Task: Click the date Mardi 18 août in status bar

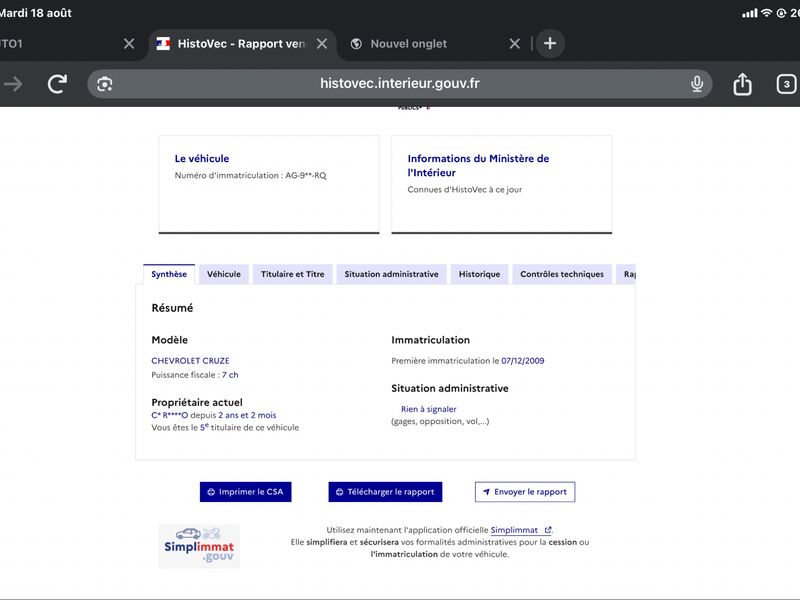Action: pyautogui.click(x=35, y=13)
